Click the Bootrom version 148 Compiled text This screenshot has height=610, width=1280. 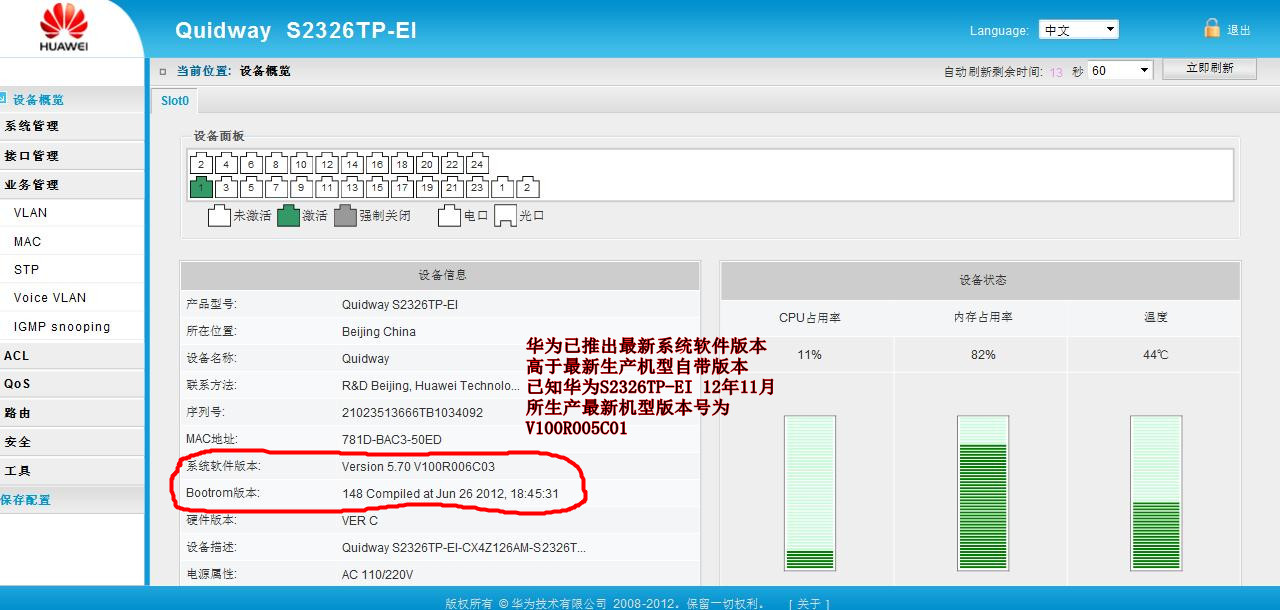tap(450, 494)
